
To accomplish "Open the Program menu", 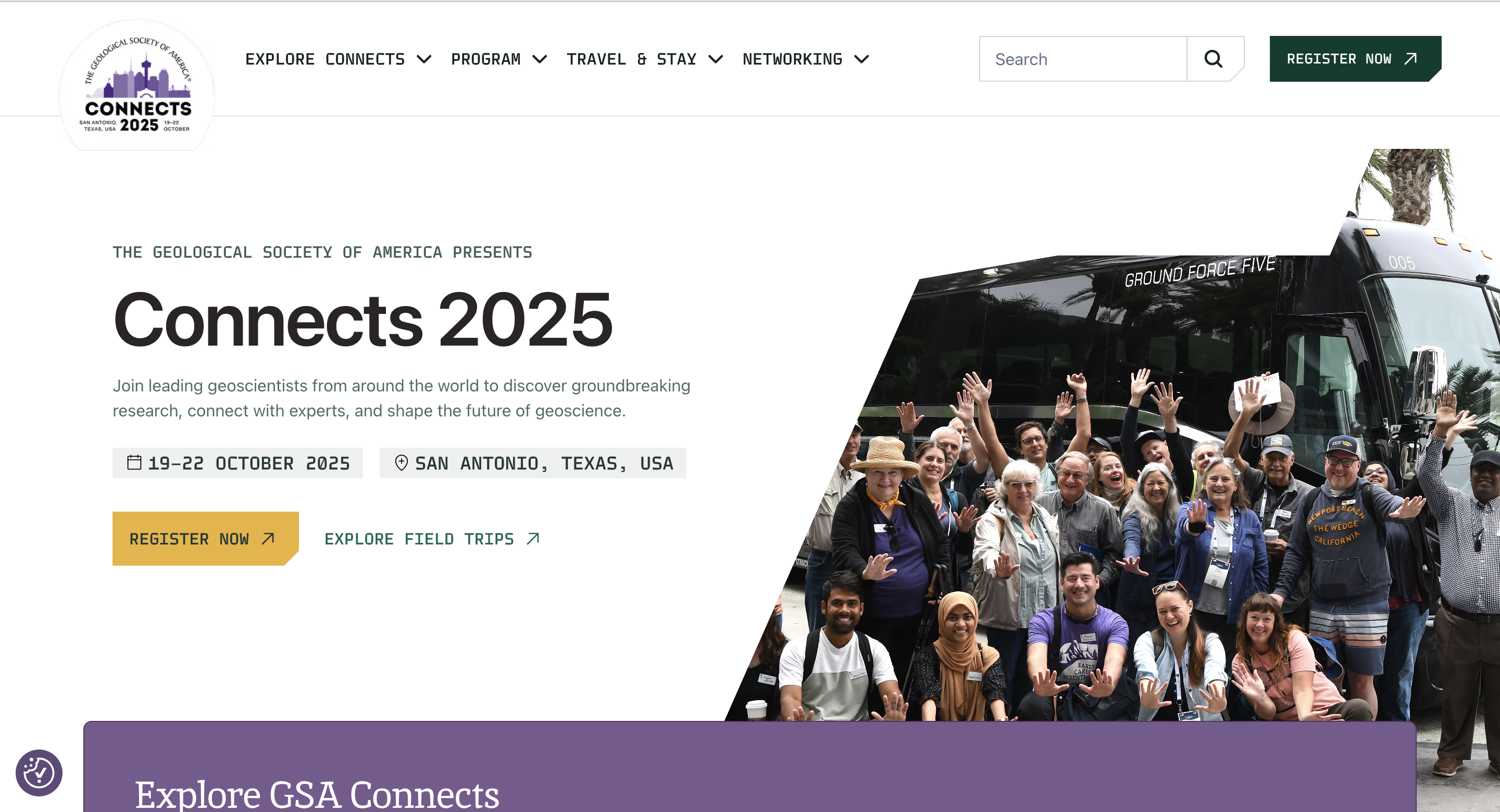I will click(499, 59).
